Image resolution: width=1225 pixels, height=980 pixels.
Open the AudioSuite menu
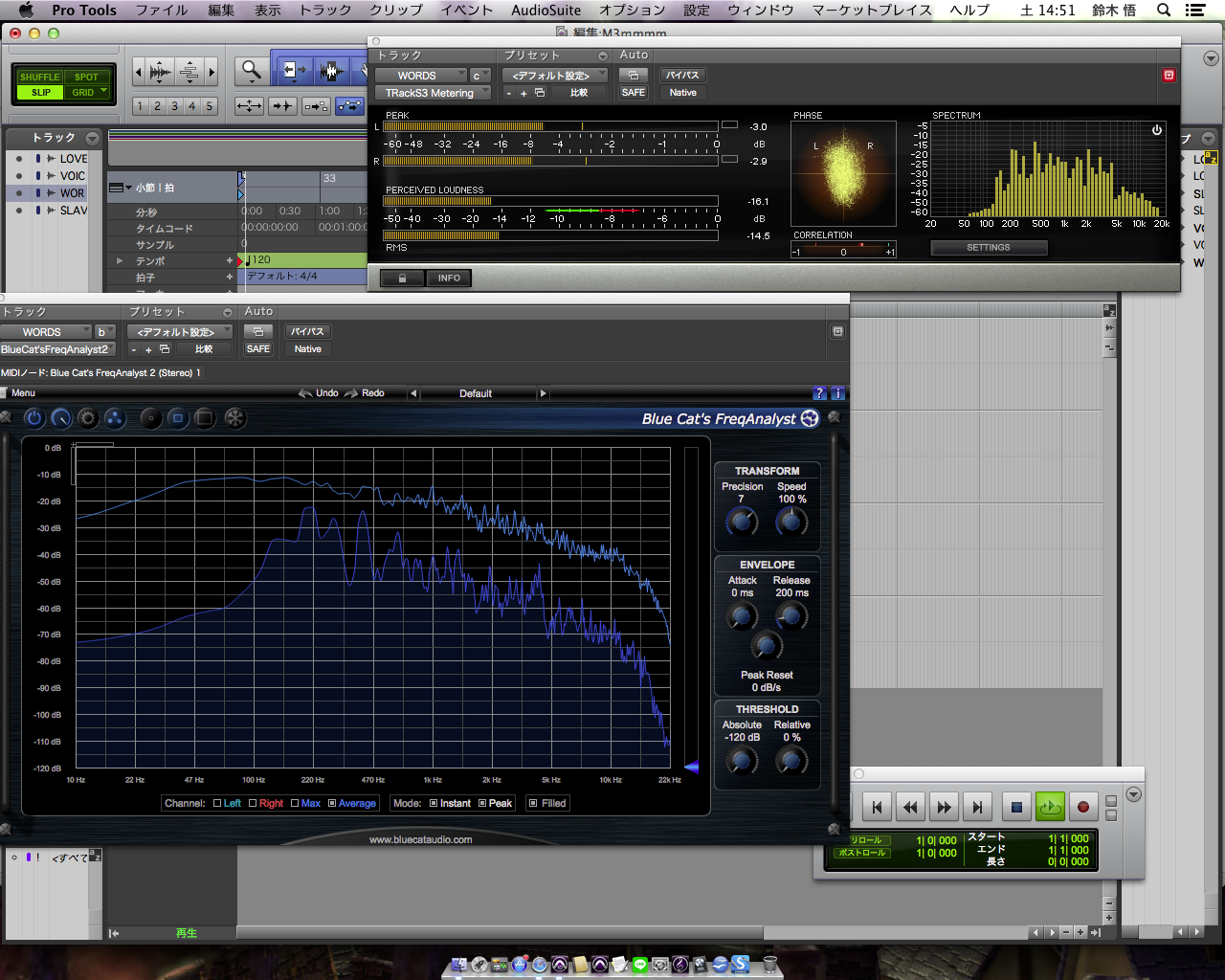(x=546, y=11)
